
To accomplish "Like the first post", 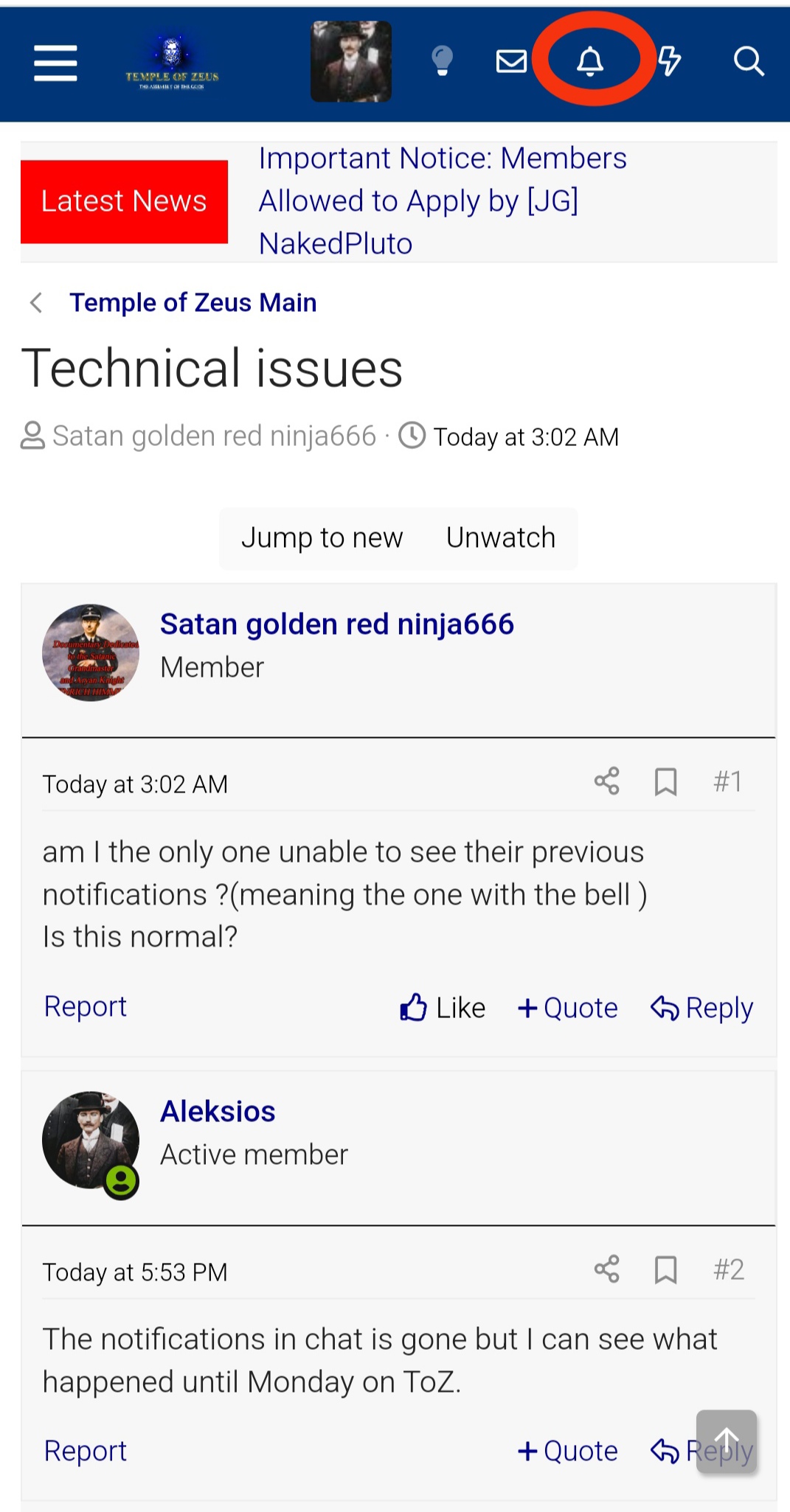I will 443,1008.
